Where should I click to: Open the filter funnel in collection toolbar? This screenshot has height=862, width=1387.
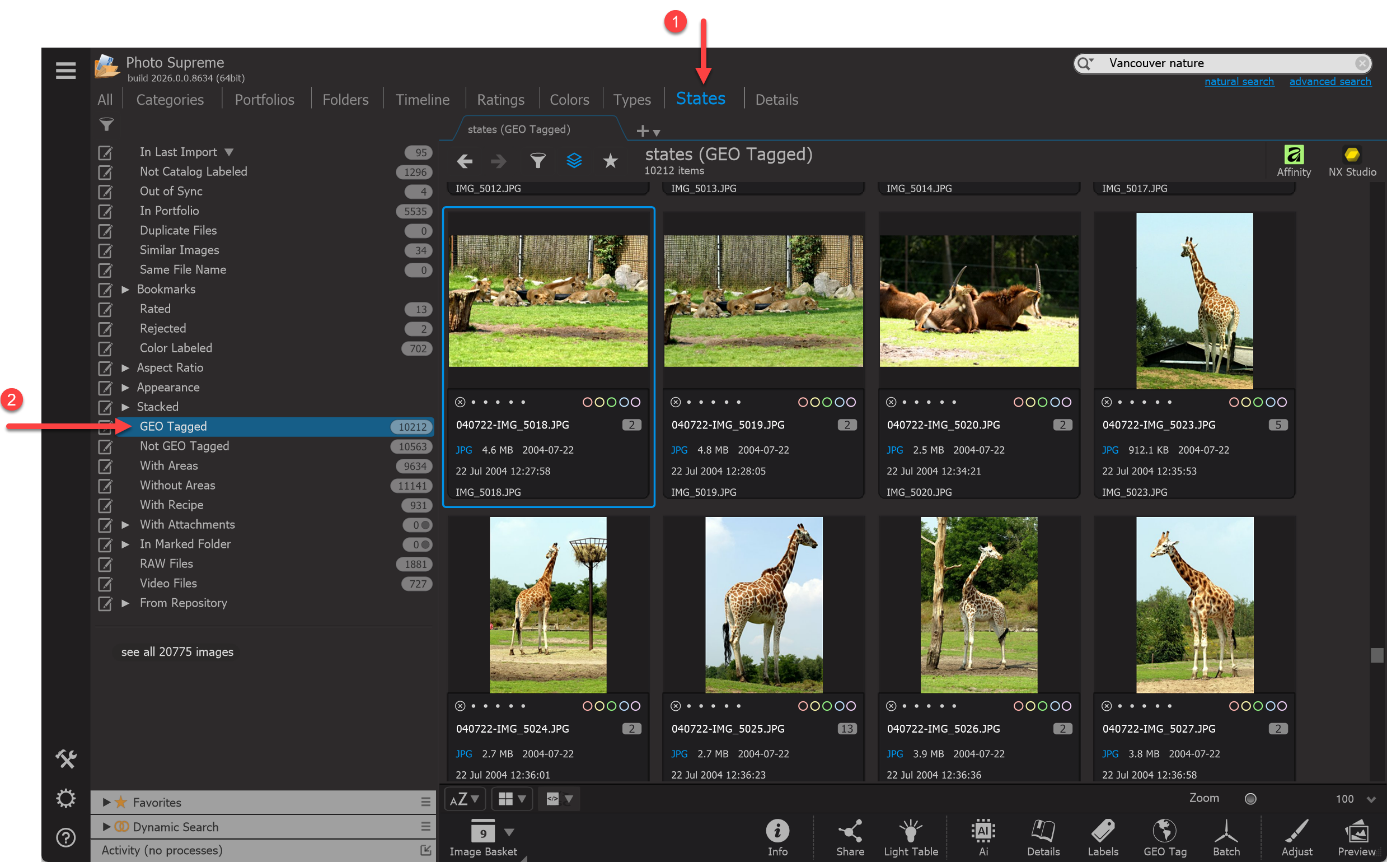click(538, 161)
